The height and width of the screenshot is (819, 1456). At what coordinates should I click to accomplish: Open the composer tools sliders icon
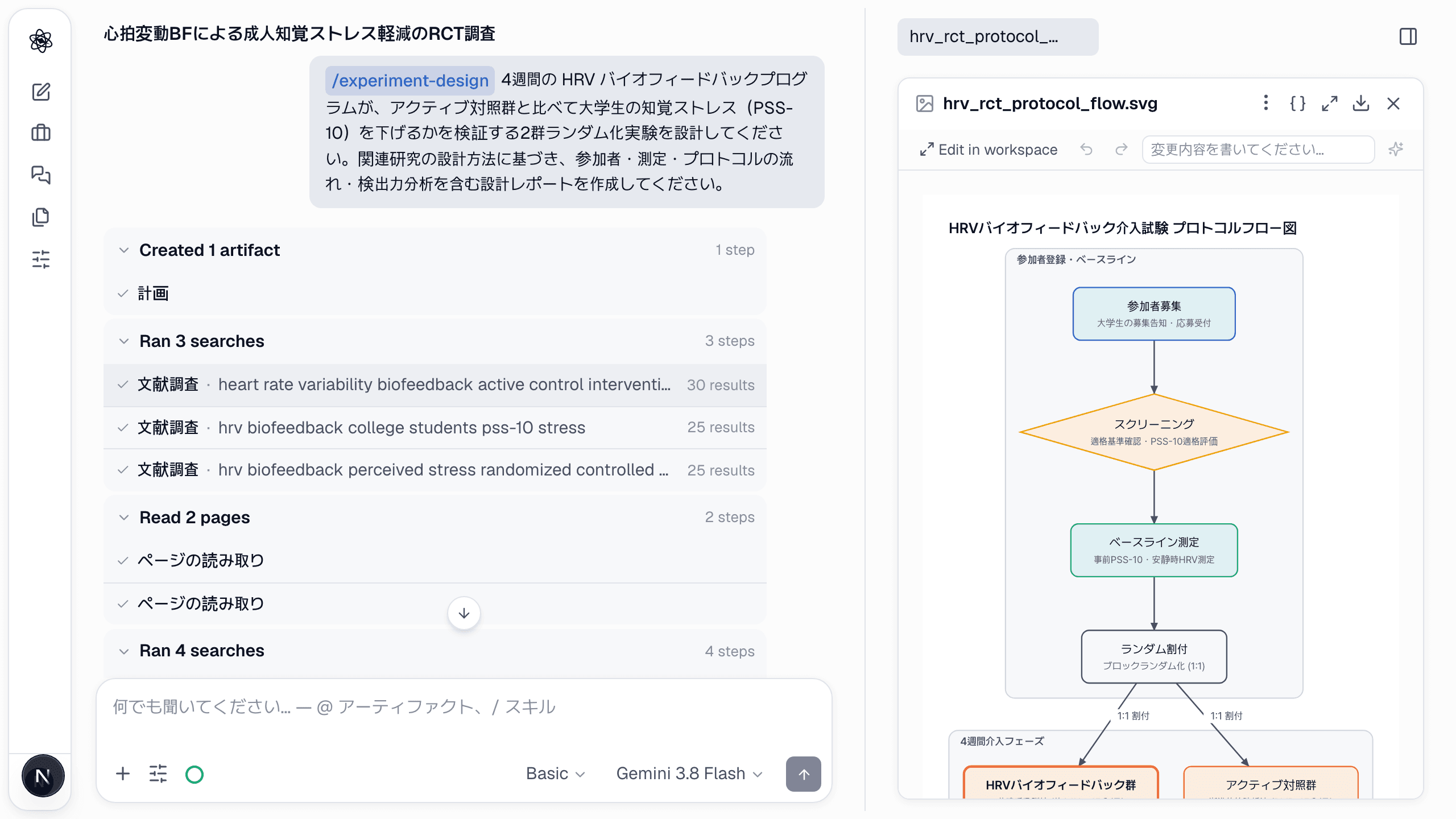pos(158,774)
